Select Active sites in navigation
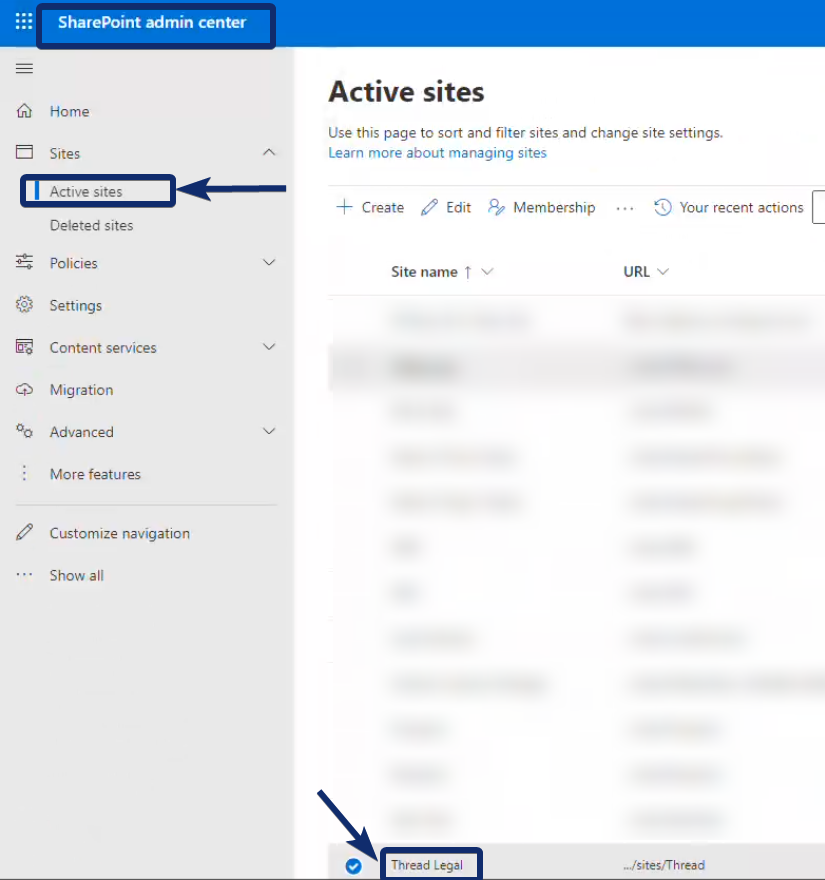This screenshot has height=880, width=825. pos(86,191)
